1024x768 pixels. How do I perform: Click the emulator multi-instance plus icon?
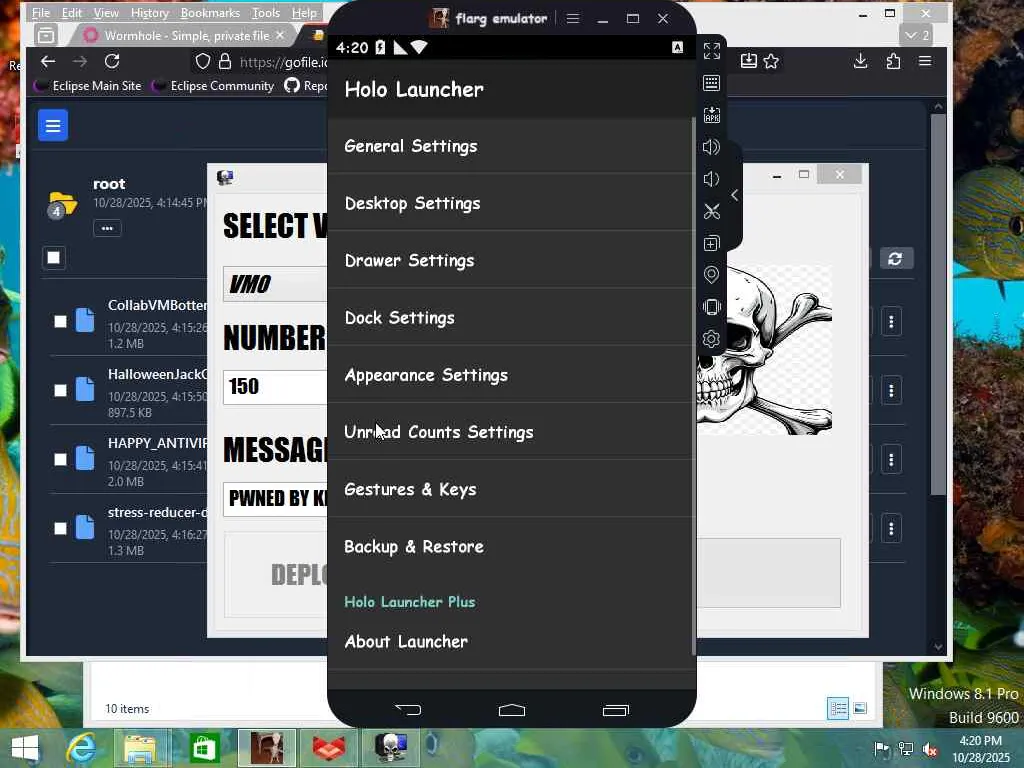click(x=711, y=243)
